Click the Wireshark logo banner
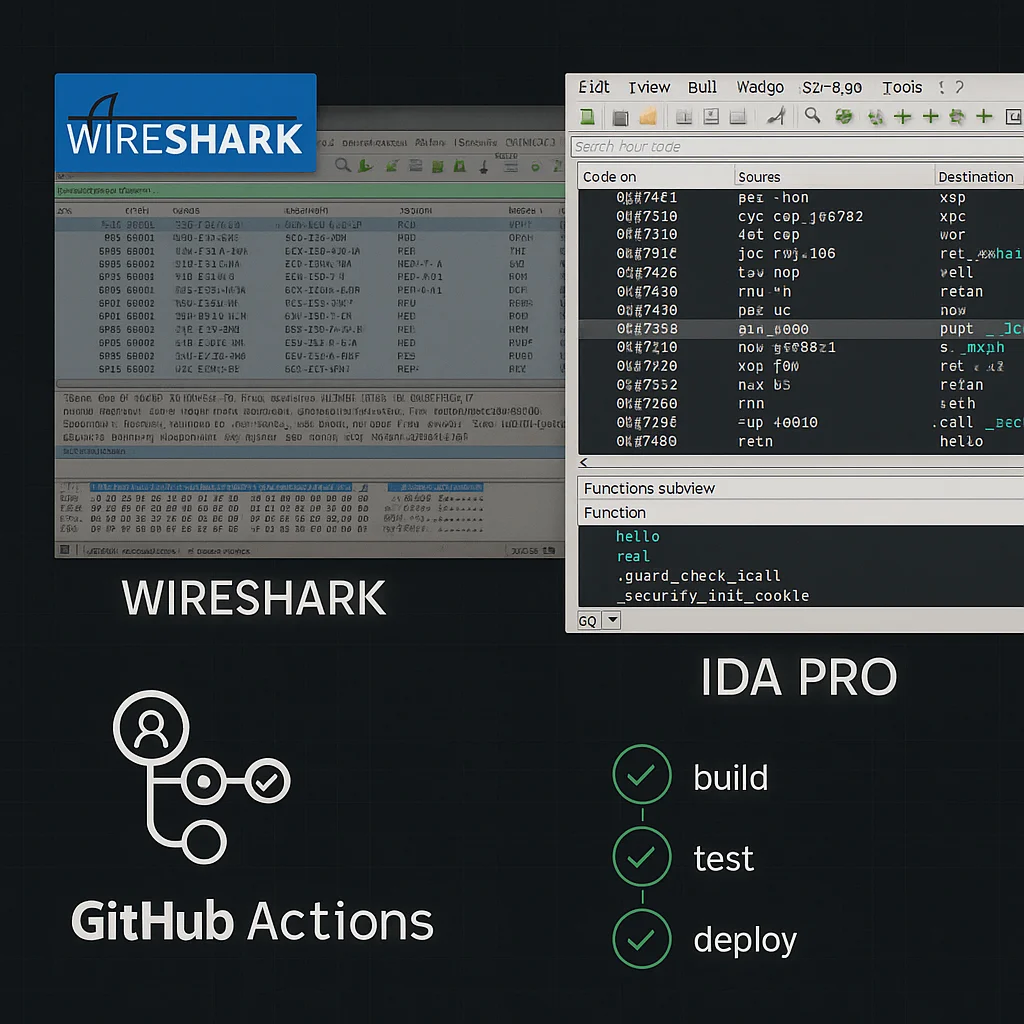1024x1024 pixels. [x=185, y=123]
